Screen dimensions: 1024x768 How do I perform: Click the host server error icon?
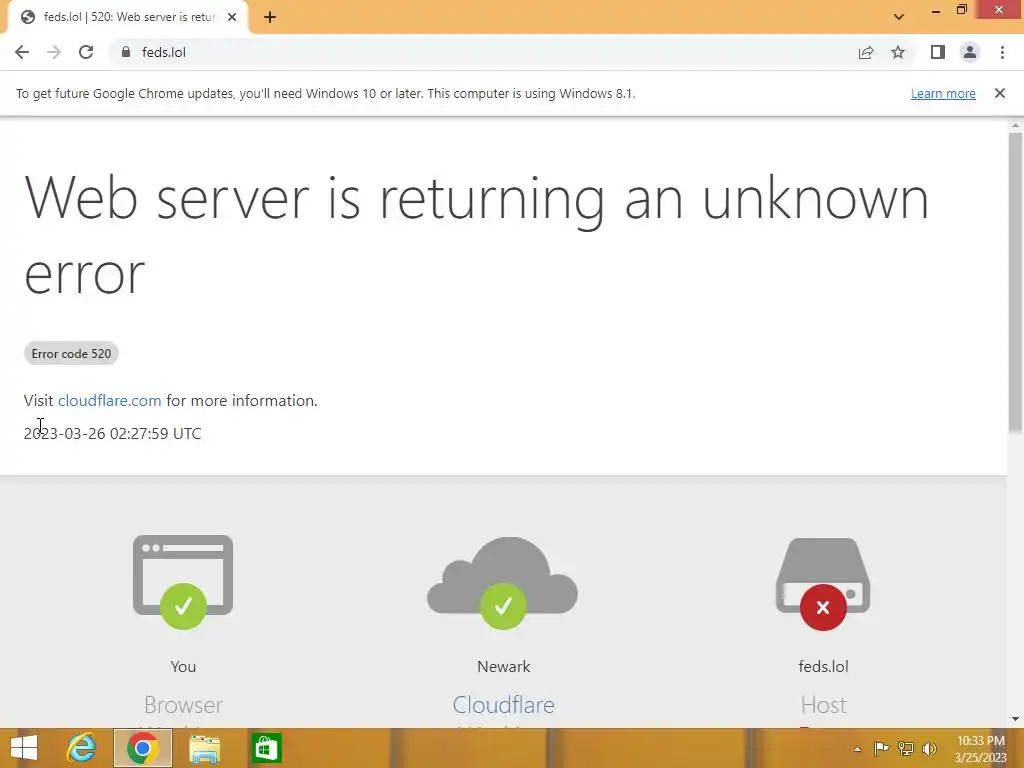coord(823,583)
